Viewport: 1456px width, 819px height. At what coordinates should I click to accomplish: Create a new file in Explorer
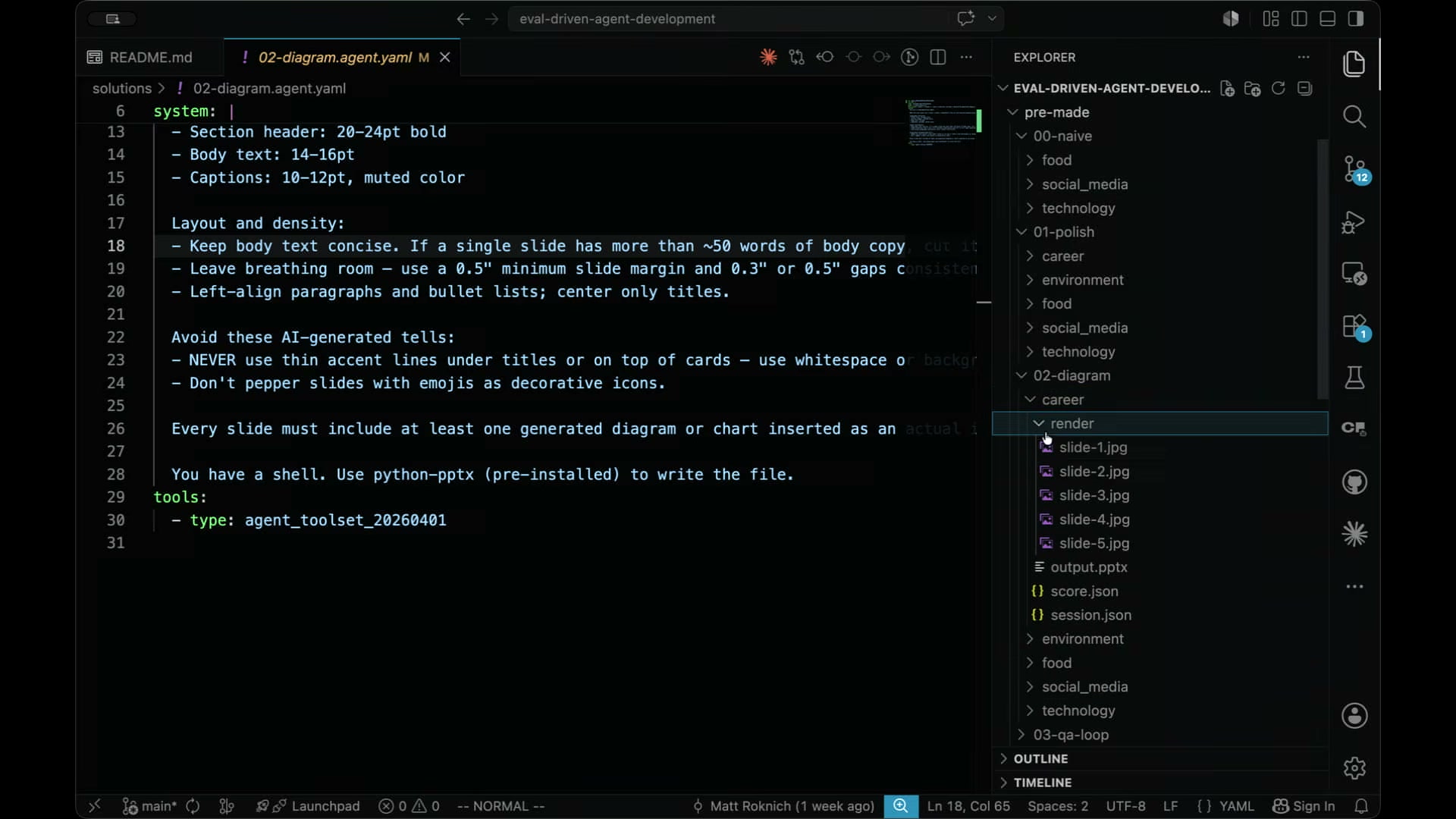[1227, 89]
